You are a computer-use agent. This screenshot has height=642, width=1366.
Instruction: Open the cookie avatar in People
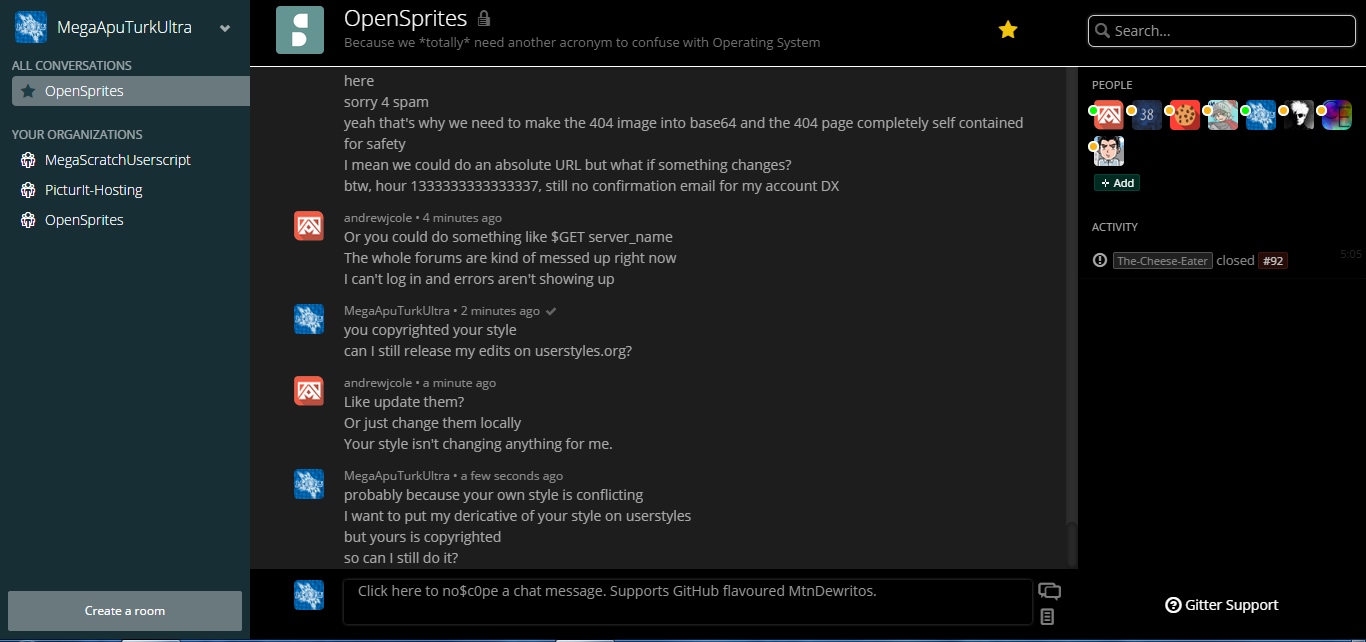coord(1185,115)
